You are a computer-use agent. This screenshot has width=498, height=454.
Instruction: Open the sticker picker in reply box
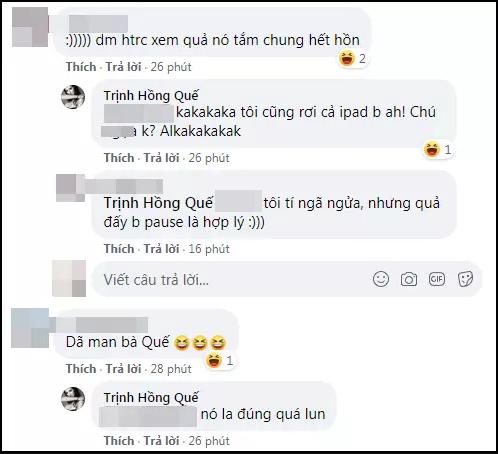pyautogui.click(x=465, y=279)
